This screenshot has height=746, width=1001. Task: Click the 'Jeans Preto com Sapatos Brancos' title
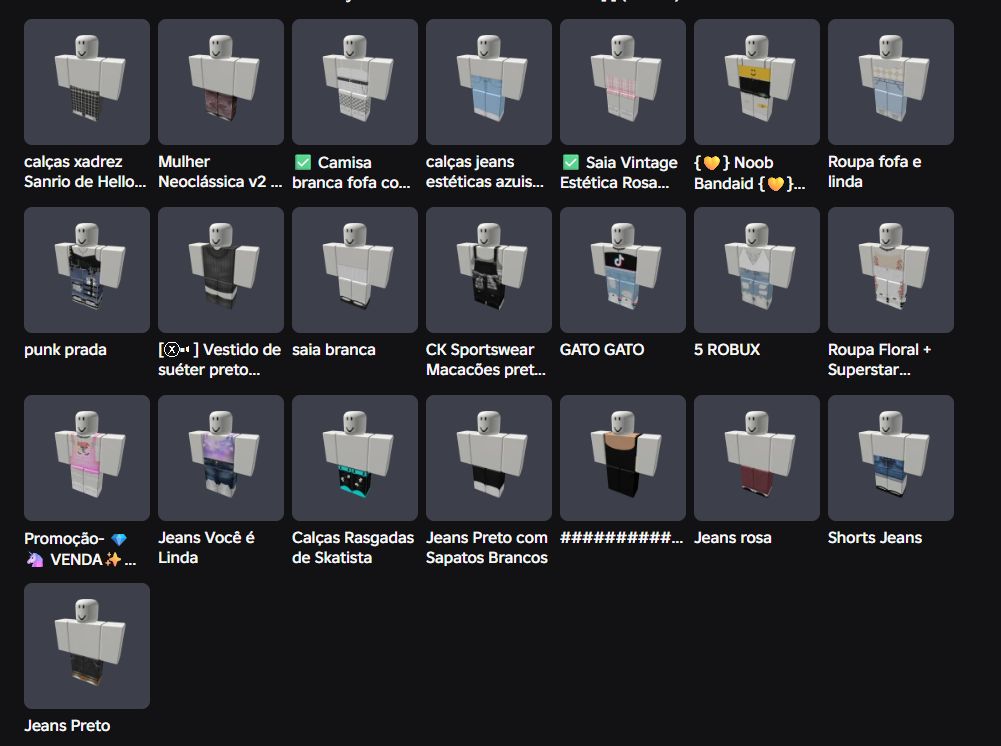tap(487, 548)
